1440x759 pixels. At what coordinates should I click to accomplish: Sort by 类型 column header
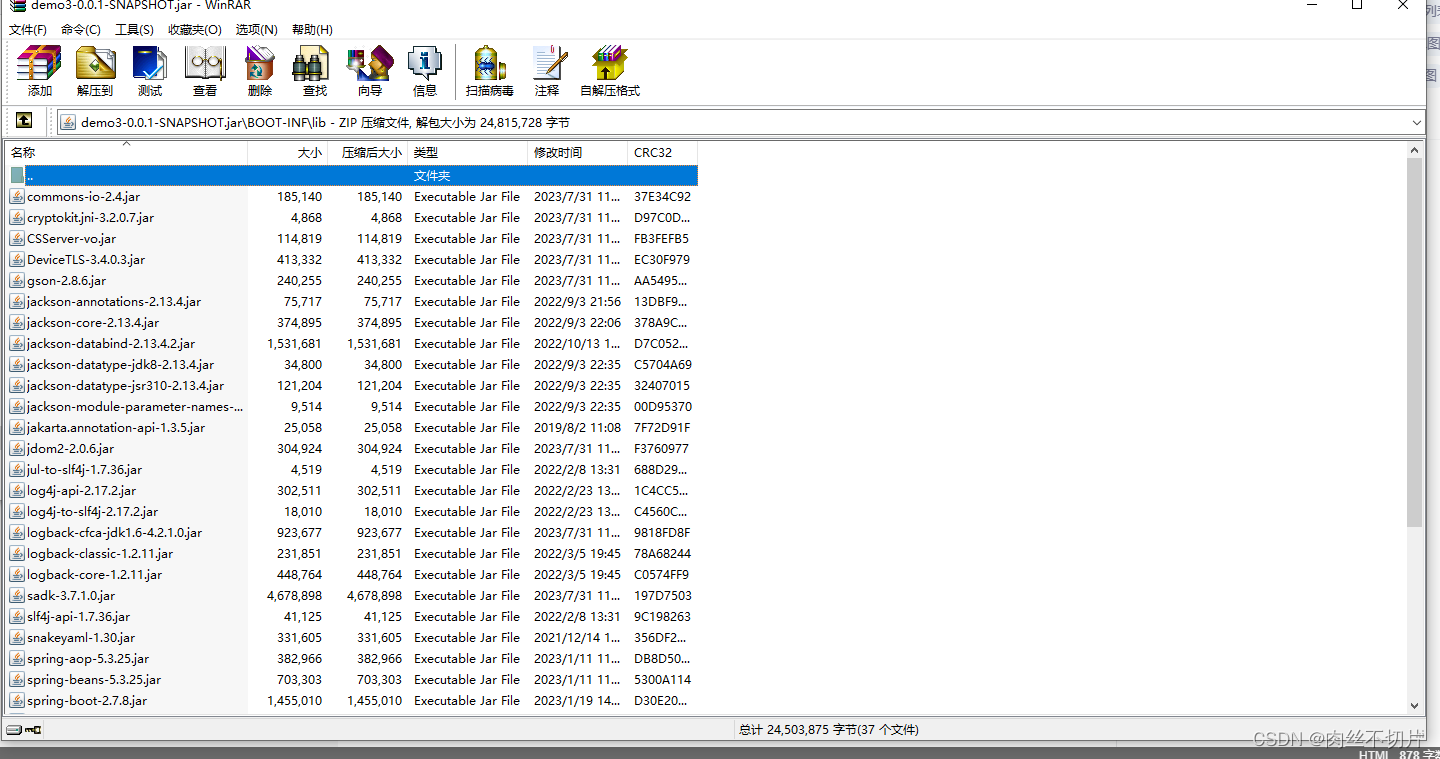[x=468, y=153]
